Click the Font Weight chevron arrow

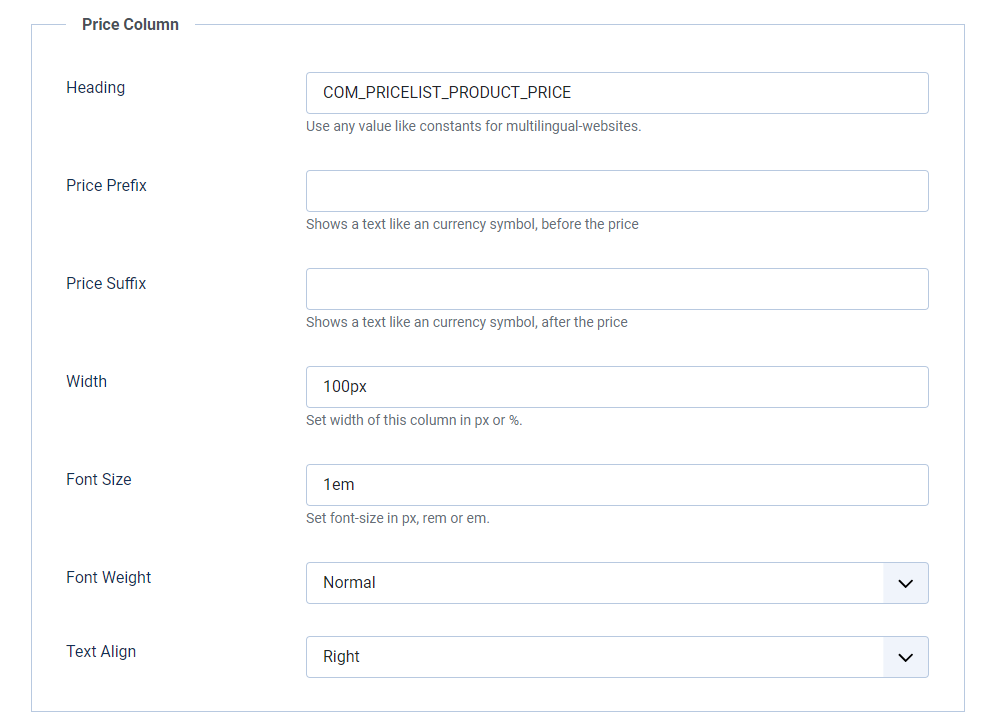(906, 583)
